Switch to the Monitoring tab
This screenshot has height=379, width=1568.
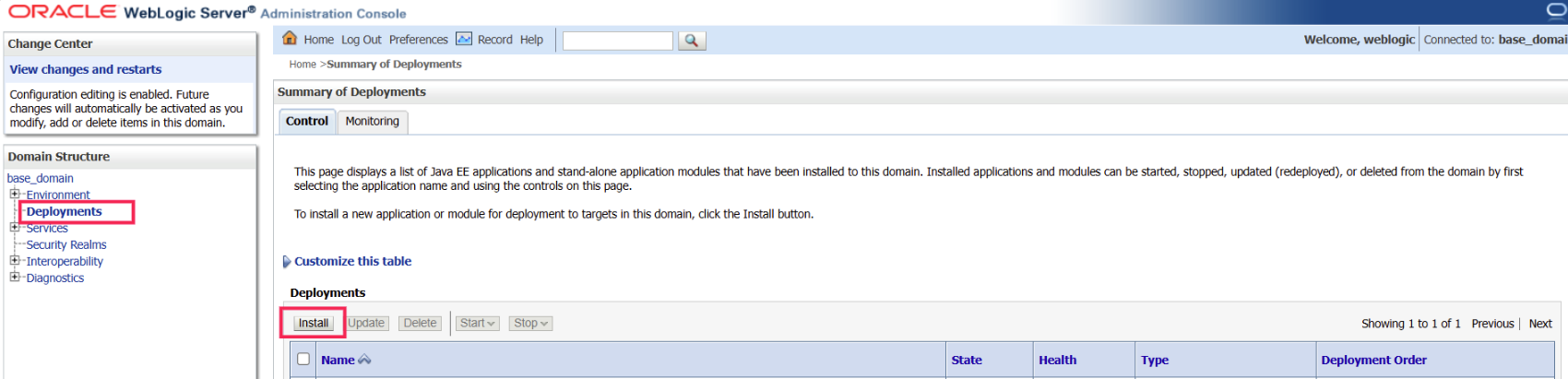point(373,122)
